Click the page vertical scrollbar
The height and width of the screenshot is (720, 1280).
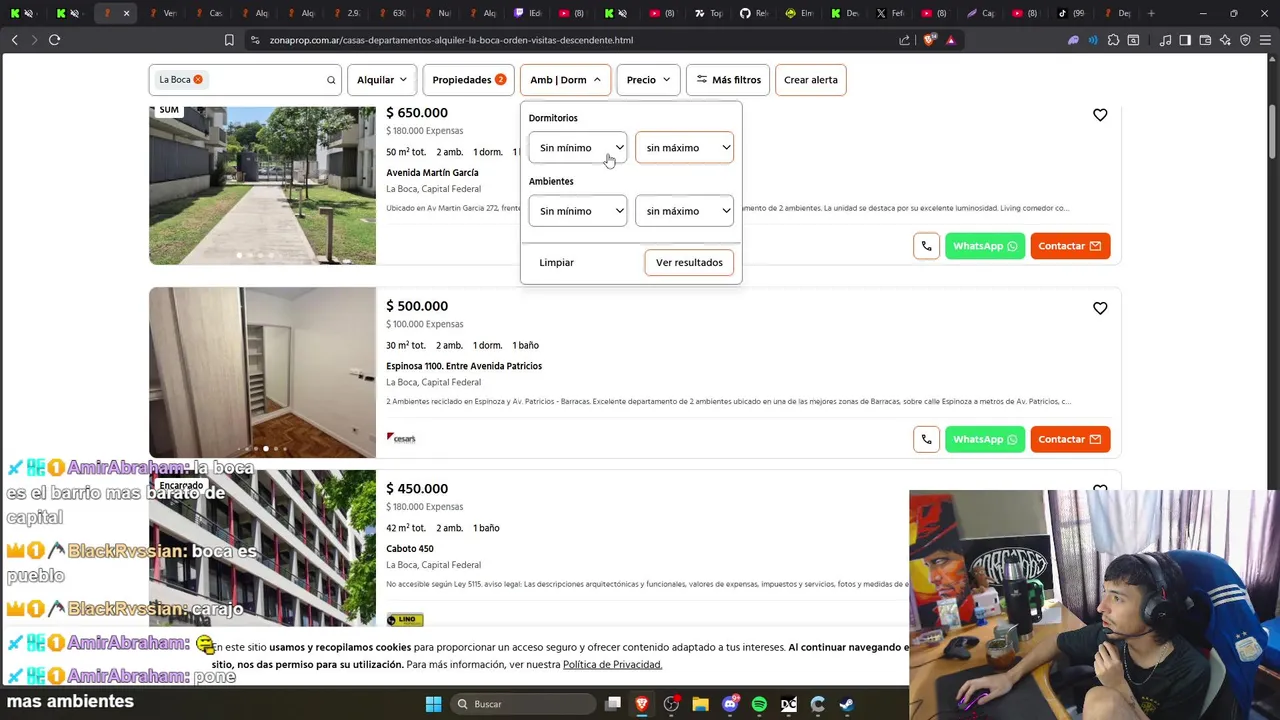pyautogui.click(x=1274, y=130)
